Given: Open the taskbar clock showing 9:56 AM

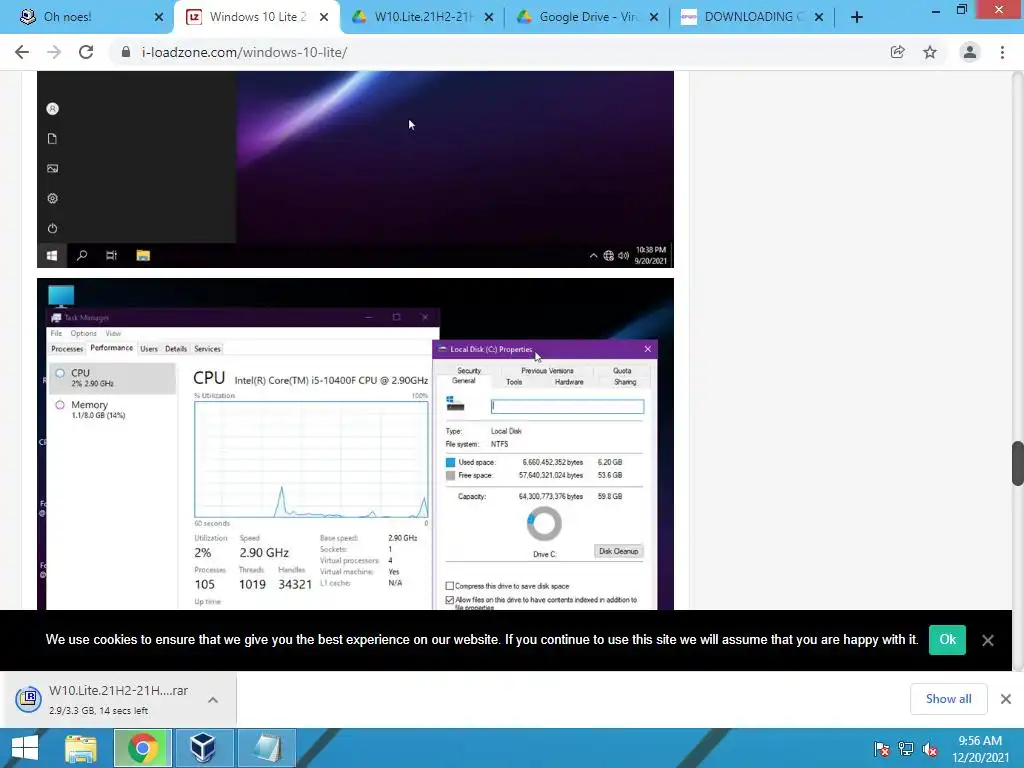Looking at the screenshot, I should click(x=980, y=749).
